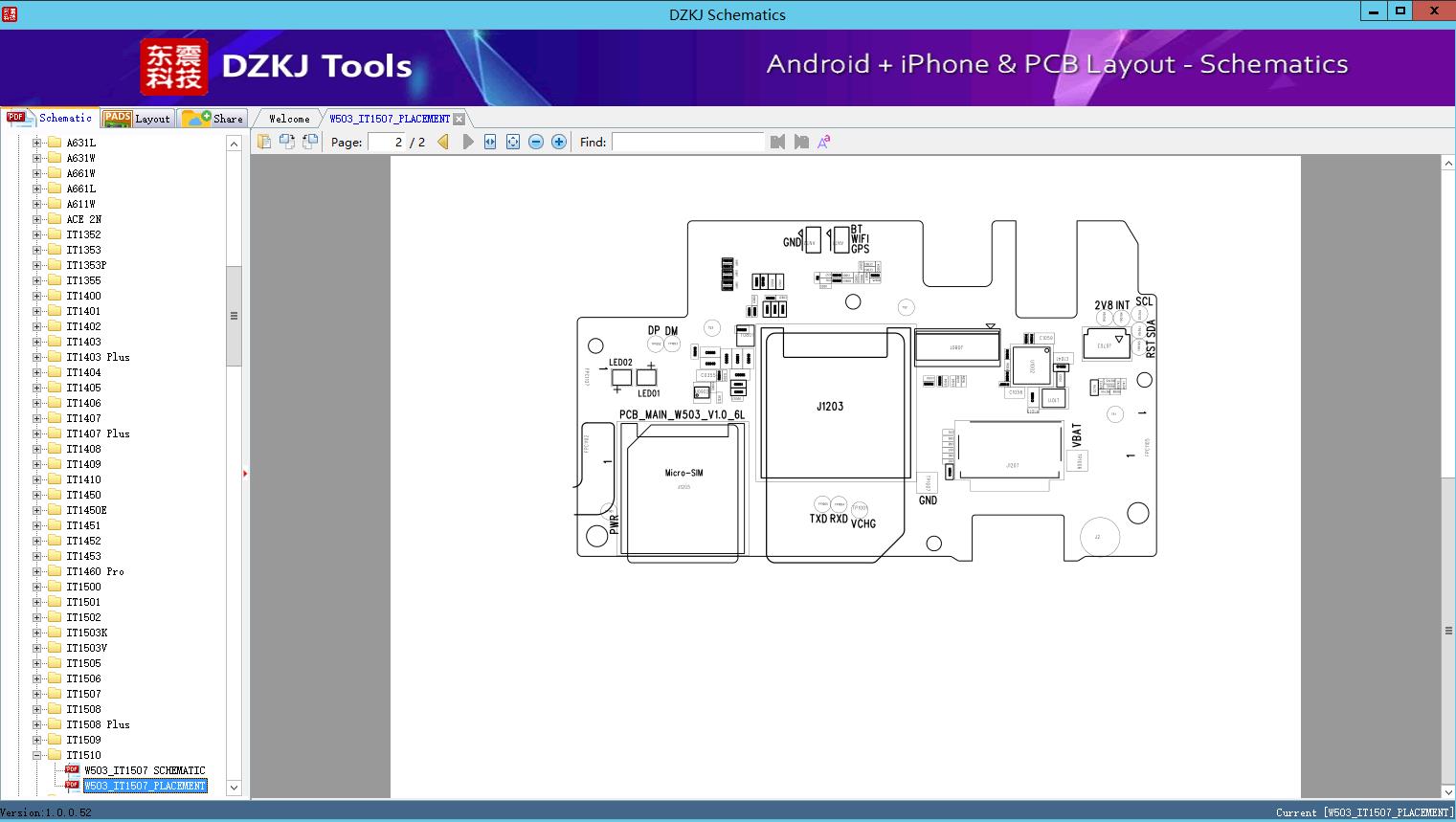The width and height of the screenshot is (1456, 822).
Task: Click the VCHG test point label
Action: tap(863, 523)
